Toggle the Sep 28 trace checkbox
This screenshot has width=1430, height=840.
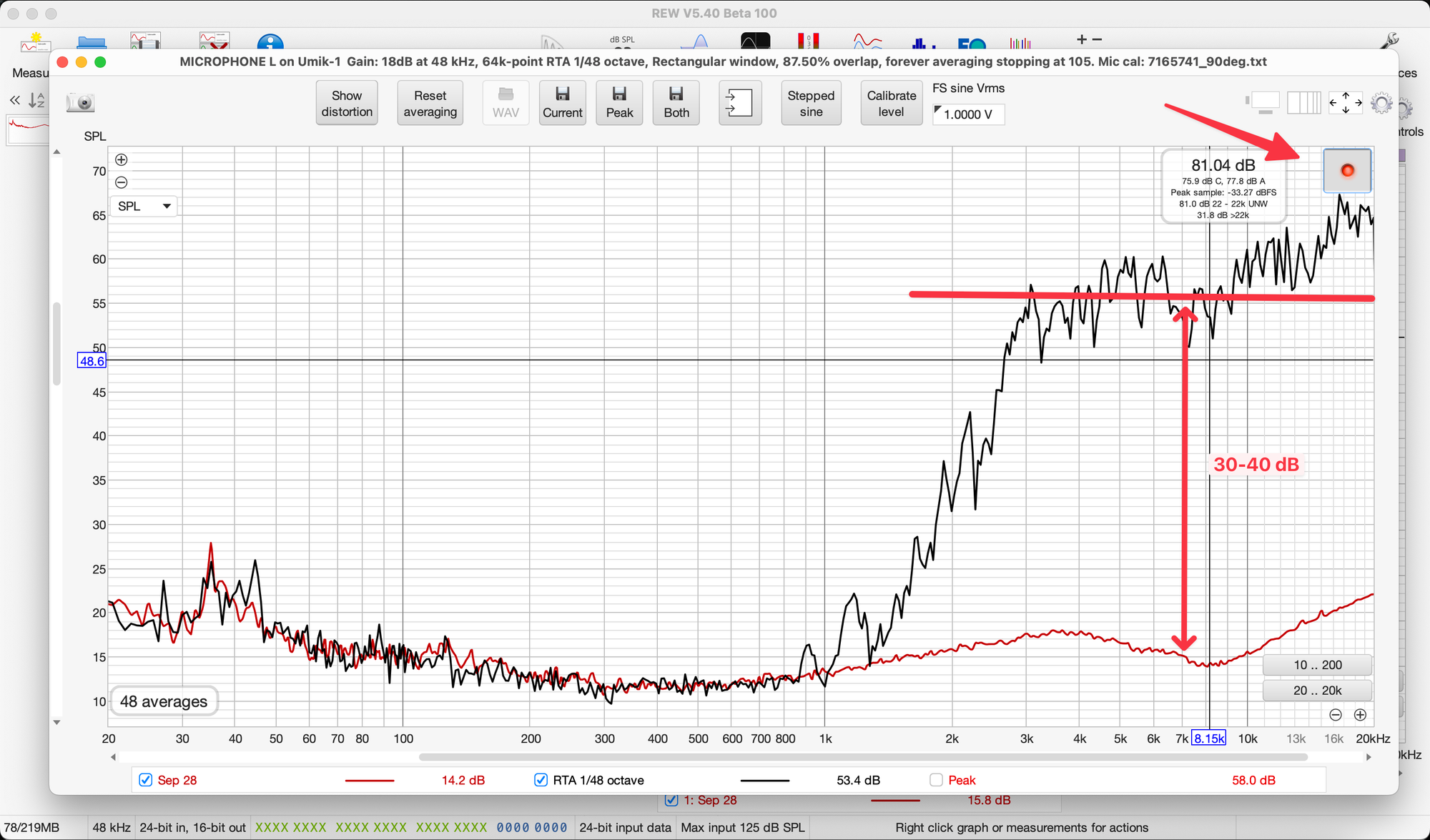click(146, 780)
